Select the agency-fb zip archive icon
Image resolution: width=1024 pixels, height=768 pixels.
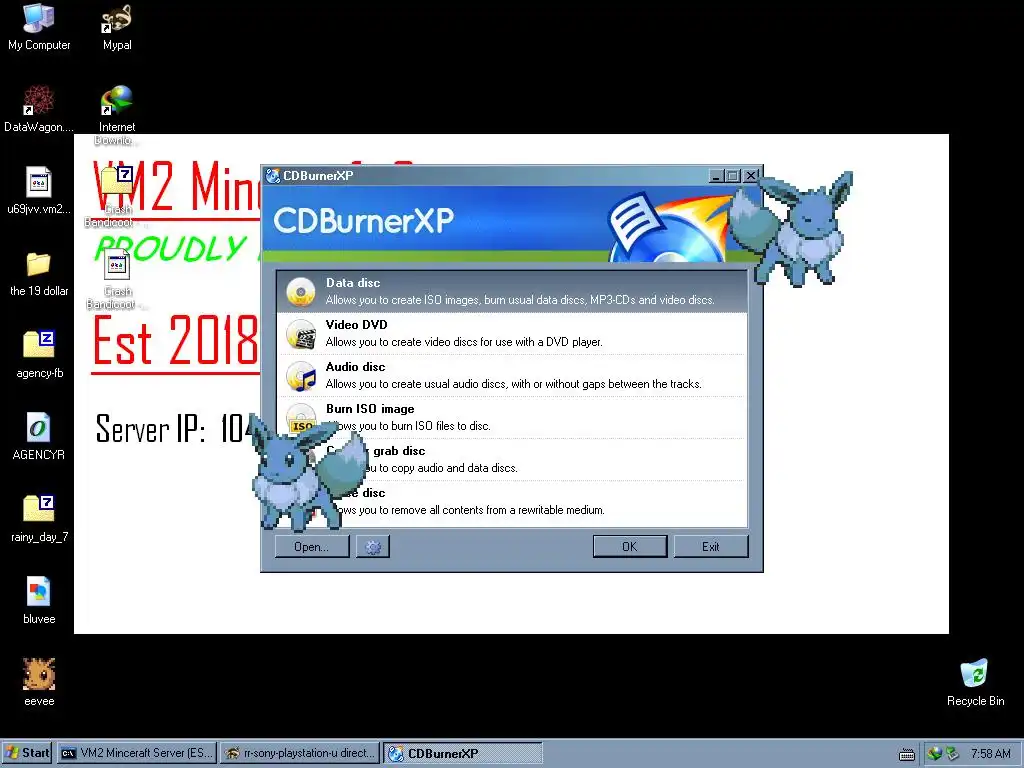(x=39, y=345)
